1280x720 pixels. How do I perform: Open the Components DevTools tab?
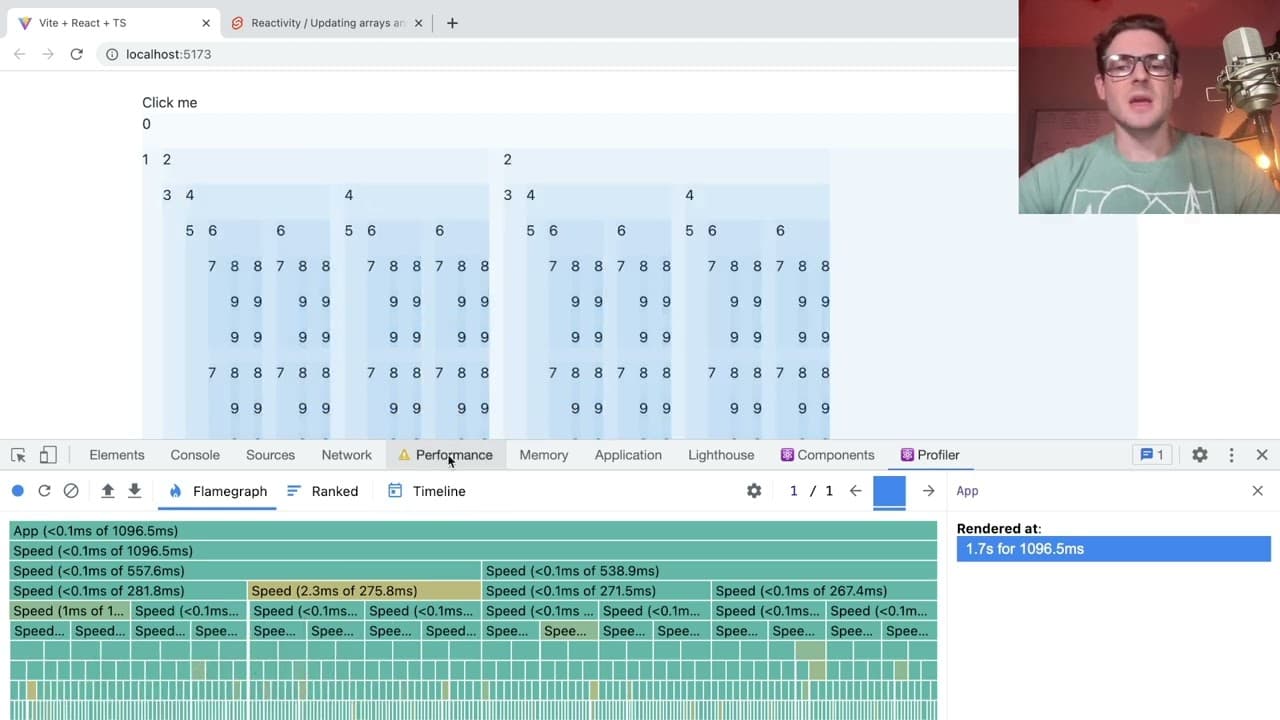tap(827, 455)
